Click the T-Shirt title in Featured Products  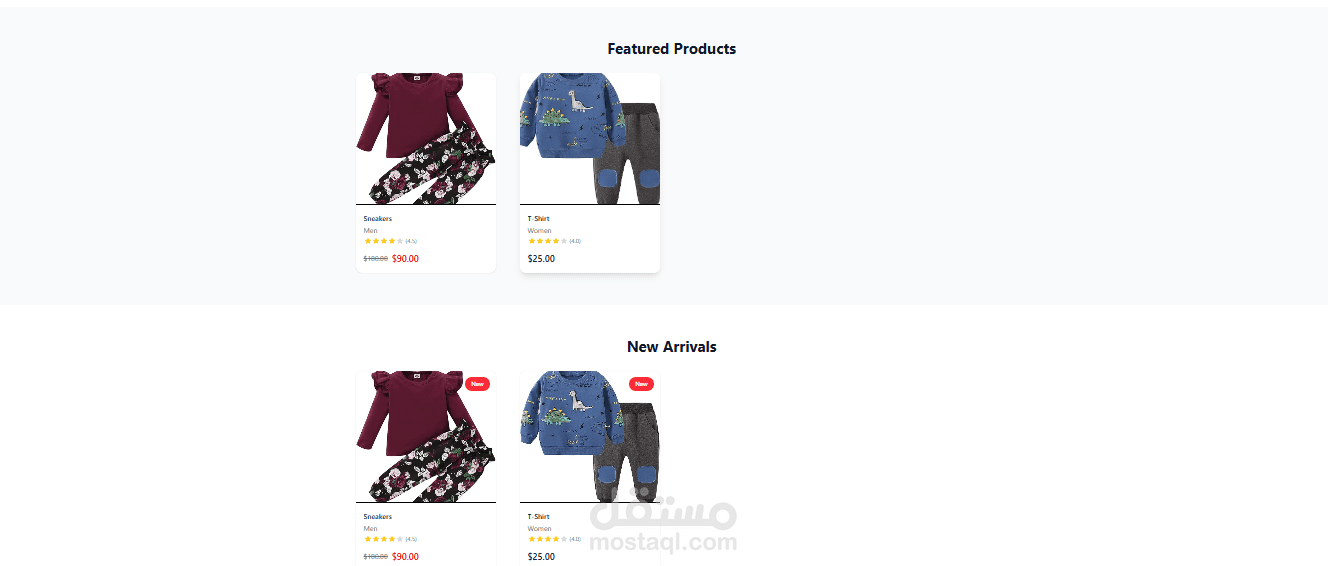[x=539, y=218]
